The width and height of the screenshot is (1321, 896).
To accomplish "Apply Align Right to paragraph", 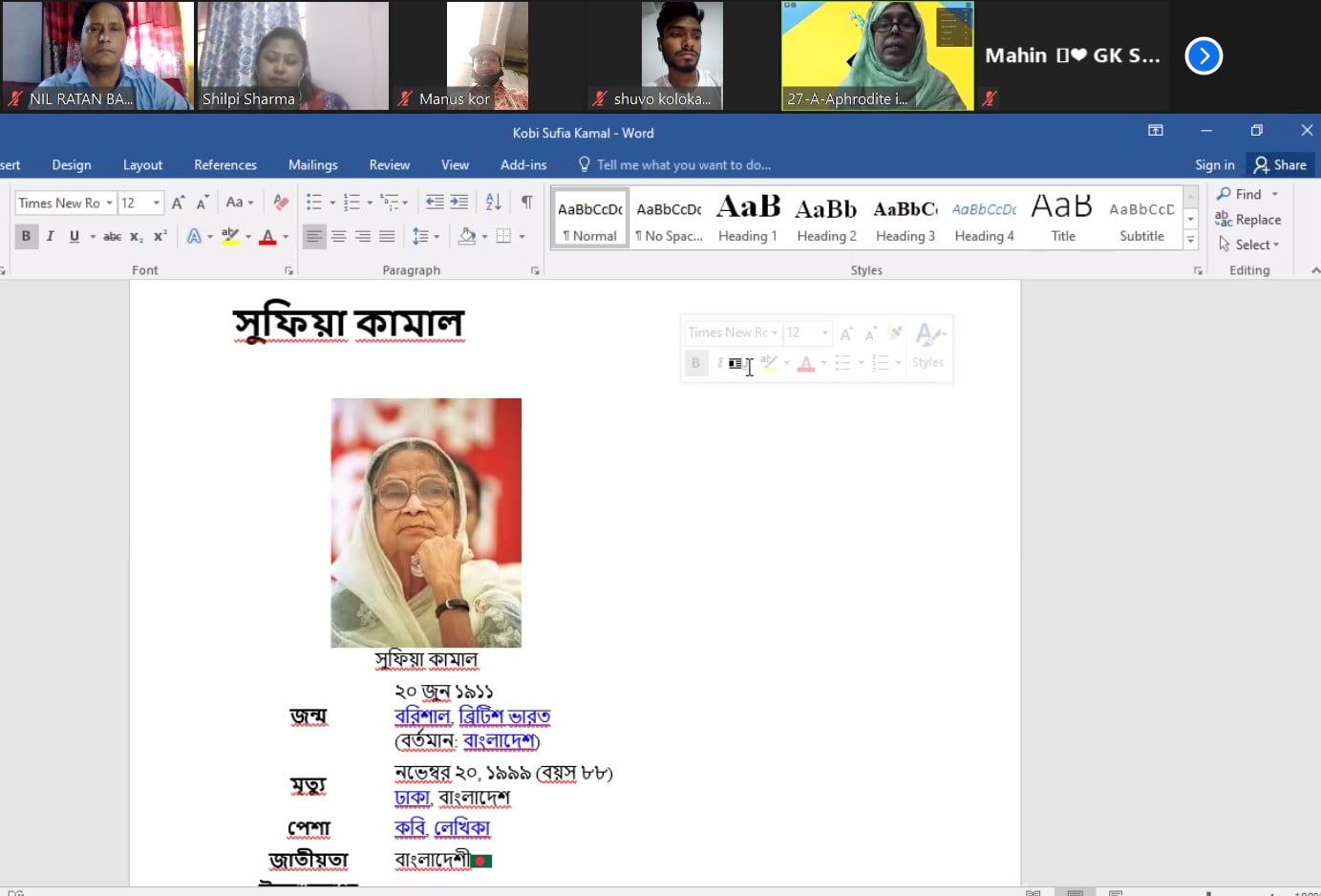I will pos(363,236).
